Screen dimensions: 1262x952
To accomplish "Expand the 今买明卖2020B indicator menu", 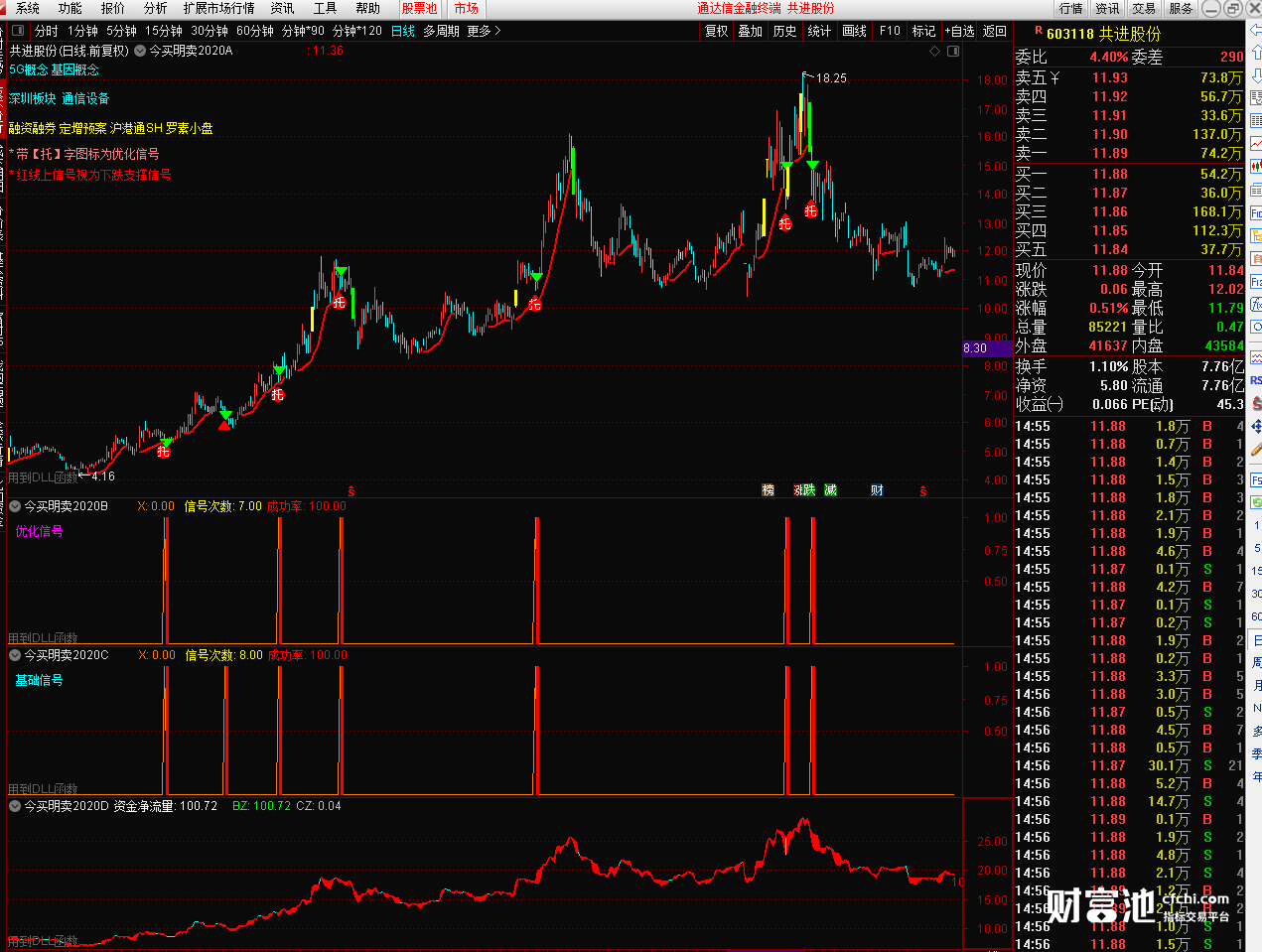I will coord(15,506).
